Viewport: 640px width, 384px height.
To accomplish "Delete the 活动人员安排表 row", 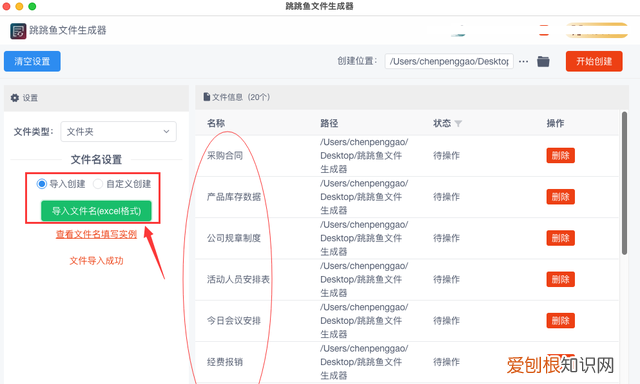I will pos(560,279).
